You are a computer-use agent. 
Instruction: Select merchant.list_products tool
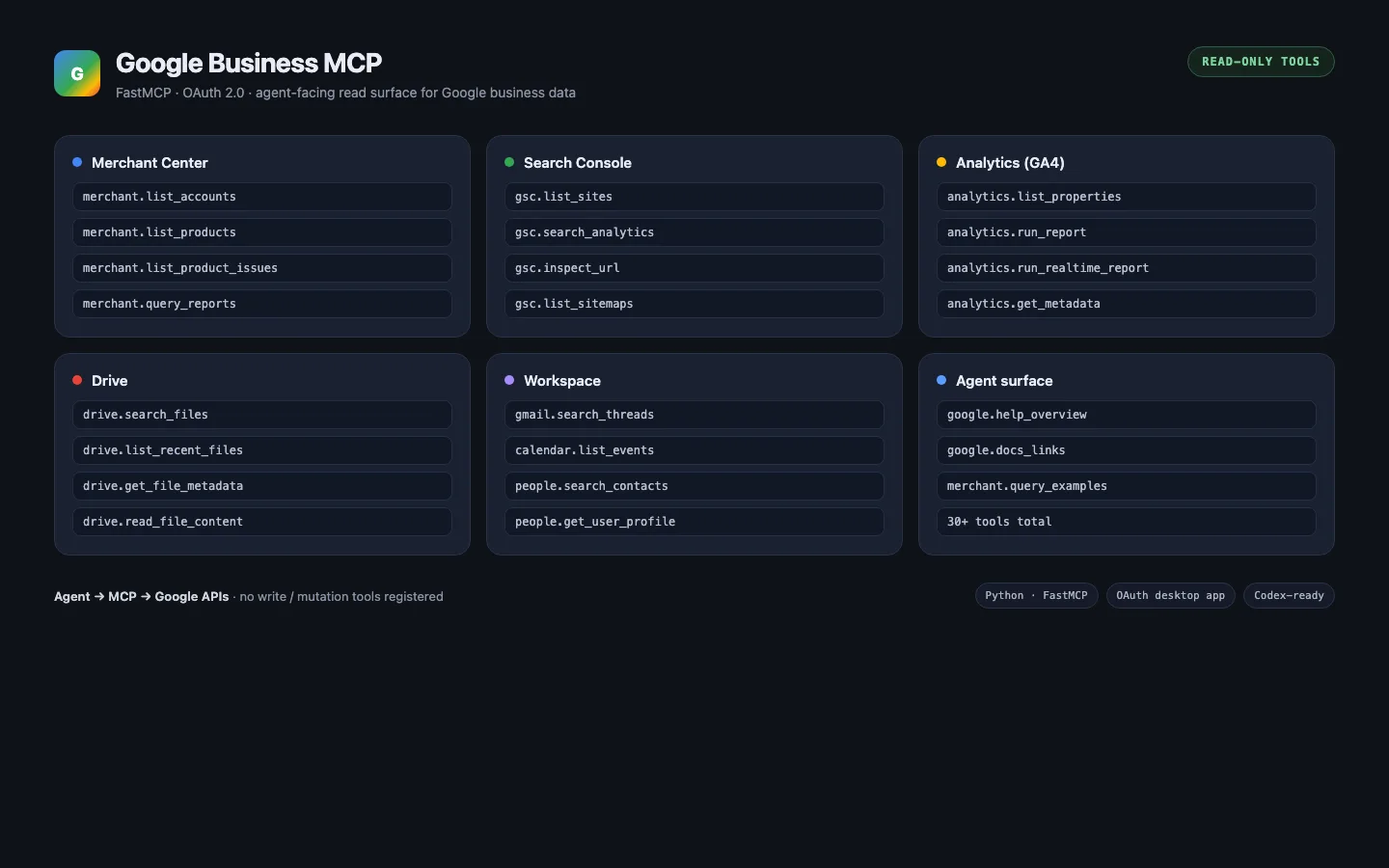point(262,232)
